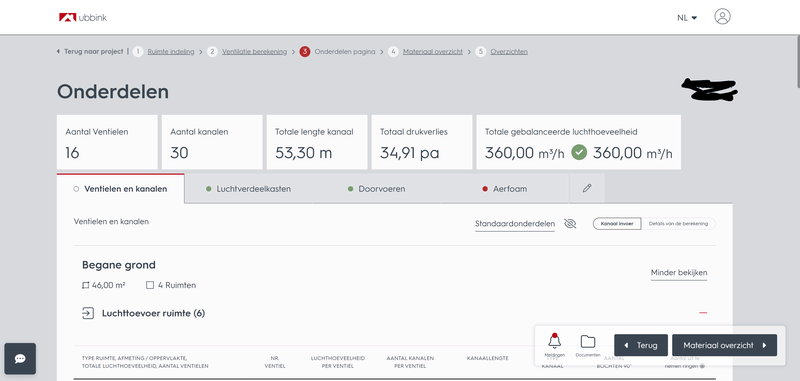800x381 pixels.
Task: Click the green balanced checkmark icon
Action: point(579,153)
